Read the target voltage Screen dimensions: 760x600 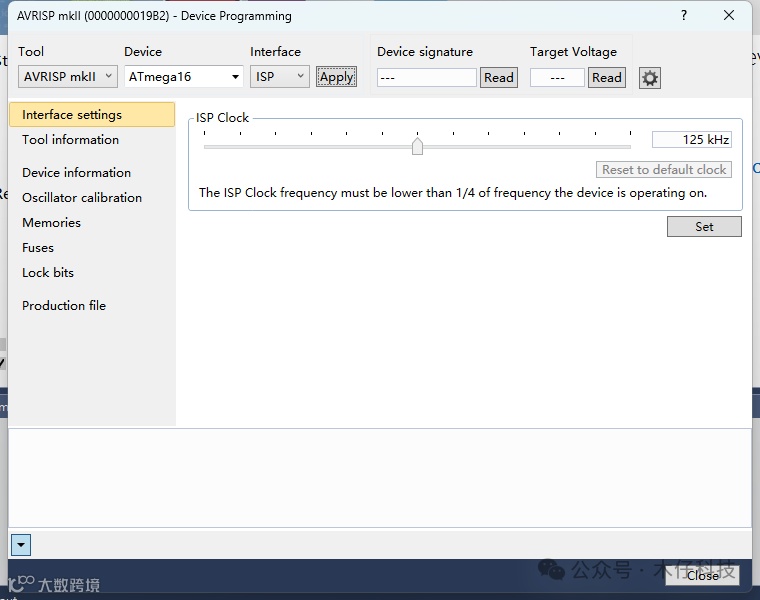[606, 78]
